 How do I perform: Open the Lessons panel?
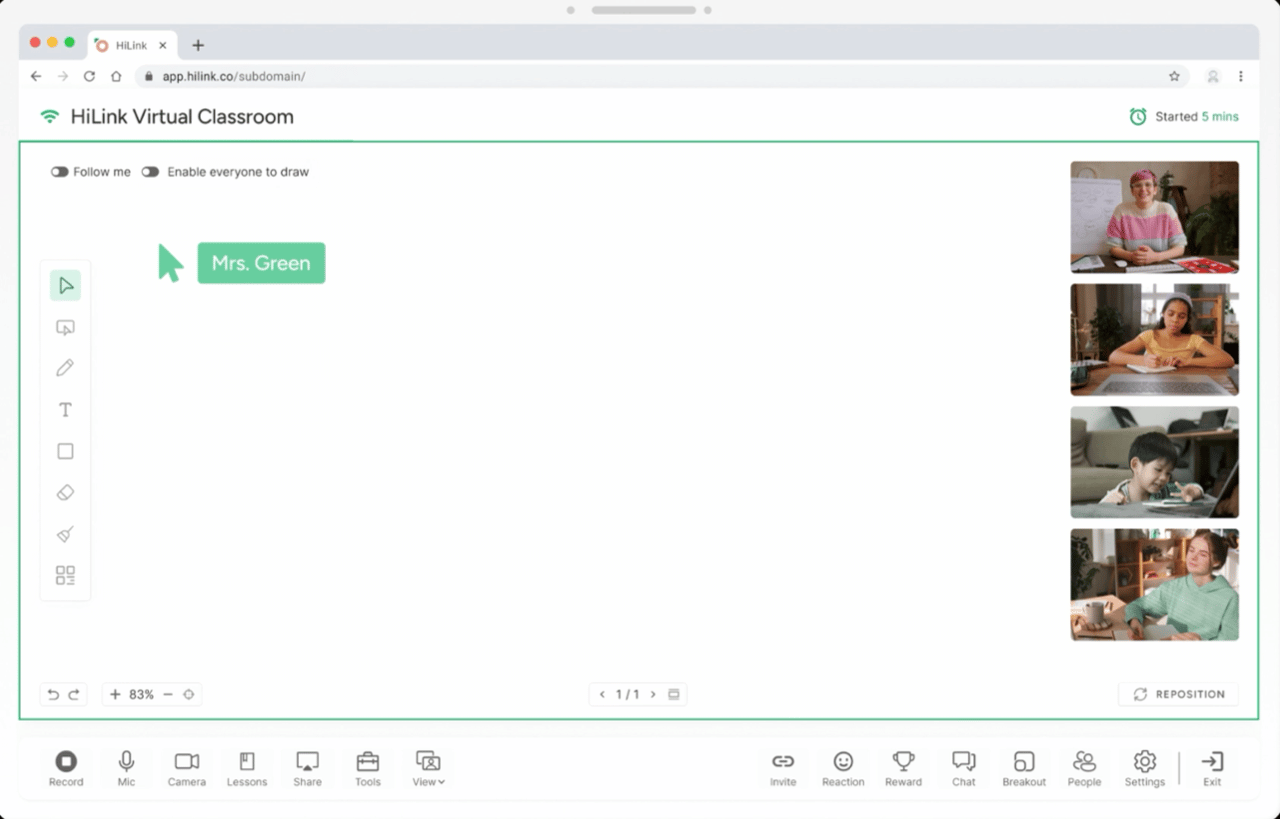click(247, 769)
